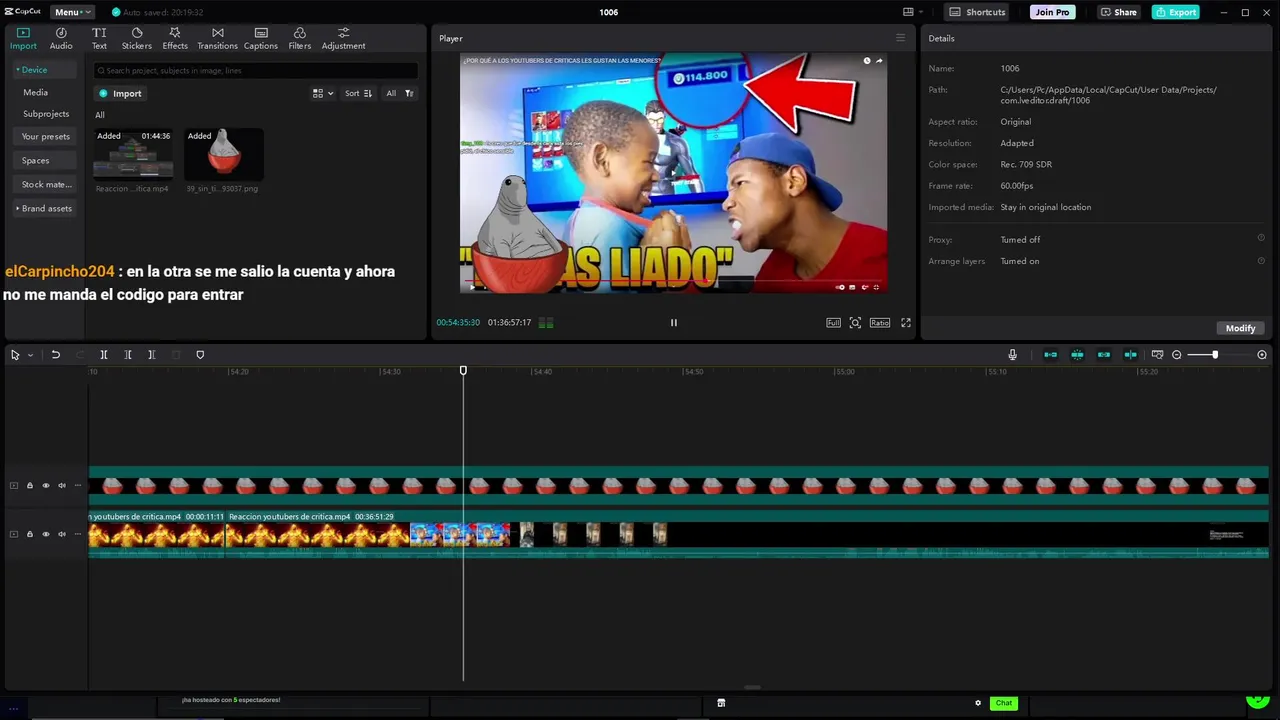Image resolution: width=1280 pixels, height=720 pixels.
Task: Choose the Select cursor tool
Action: click(x=15, y=355)
